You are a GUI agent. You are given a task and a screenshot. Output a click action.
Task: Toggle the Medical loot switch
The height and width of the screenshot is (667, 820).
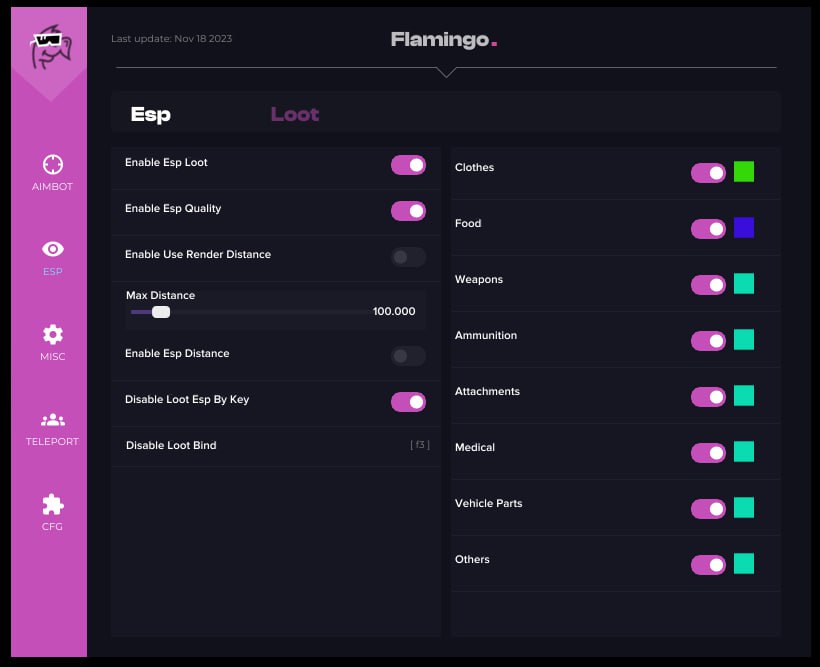(x=708, y=453)
